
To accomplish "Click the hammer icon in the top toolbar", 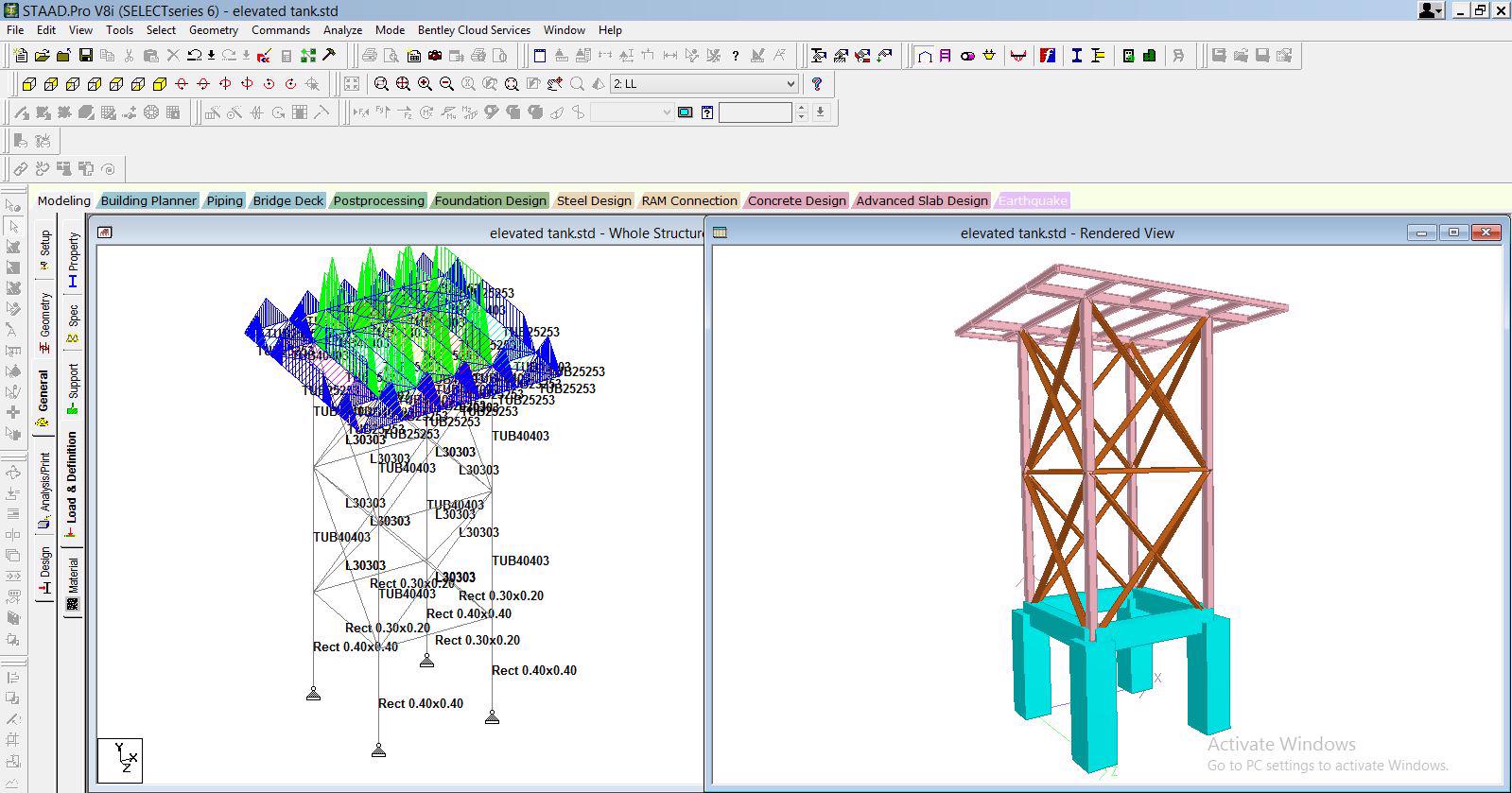I will tap(329, 56).
